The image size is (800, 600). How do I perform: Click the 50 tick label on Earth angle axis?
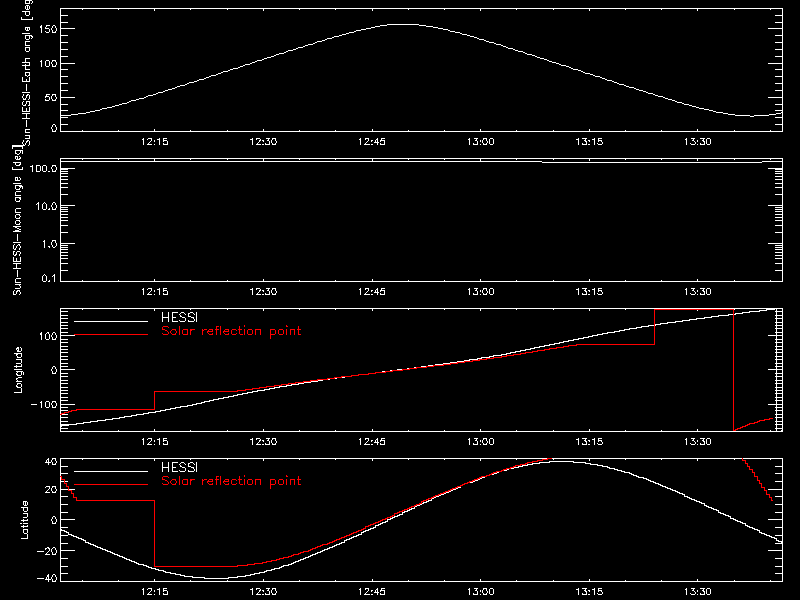tap(51, 97)
